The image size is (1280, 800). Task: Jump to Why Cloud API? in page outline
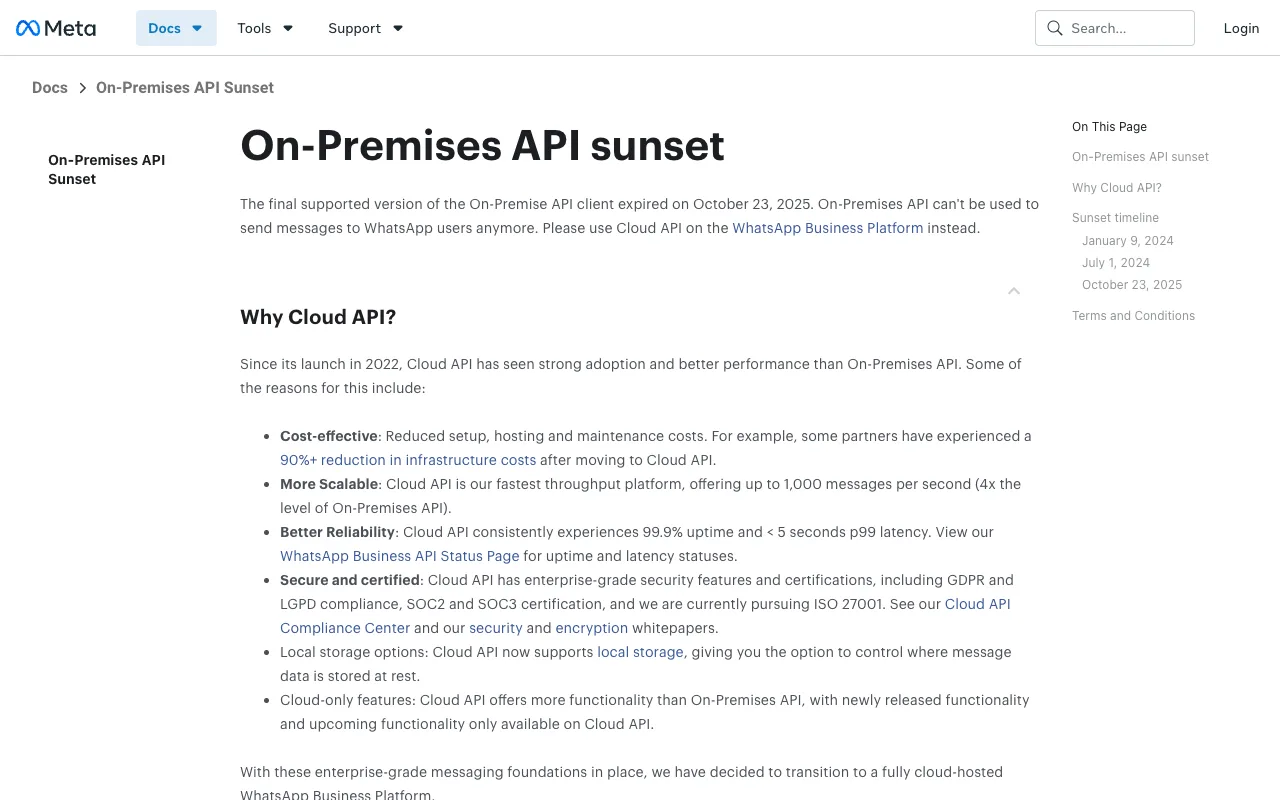pyautogui.click(x=1117, y=188)
